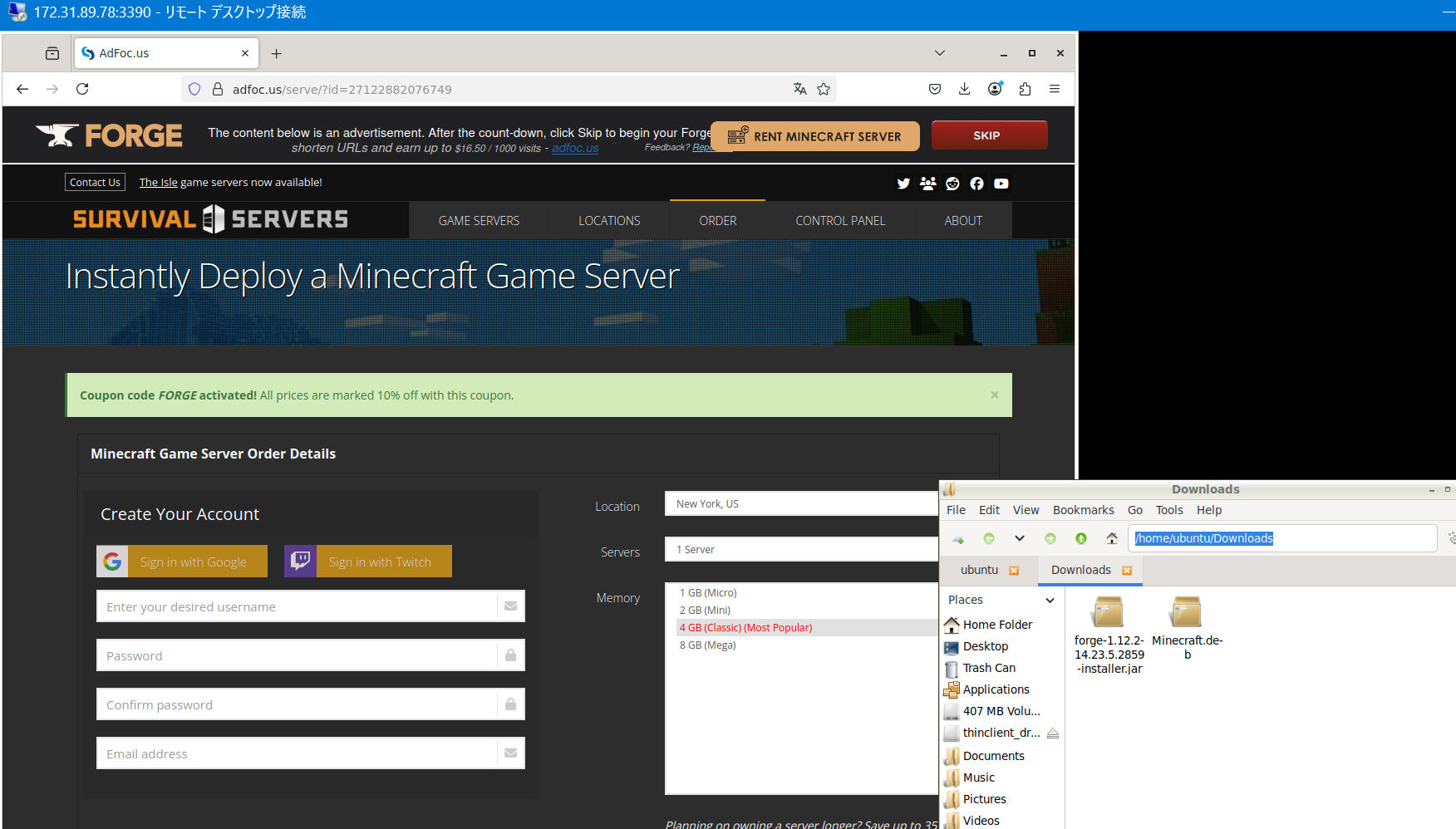
Task: Reload the AdFoc.us page
Action: pos(82,89)
